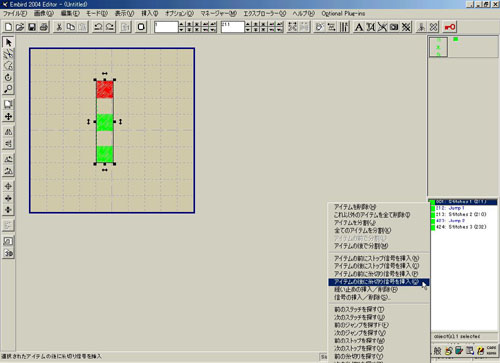Click the Print icon in toolbar
The height and width of the screenshot is (363, 500).
(44, 27)
